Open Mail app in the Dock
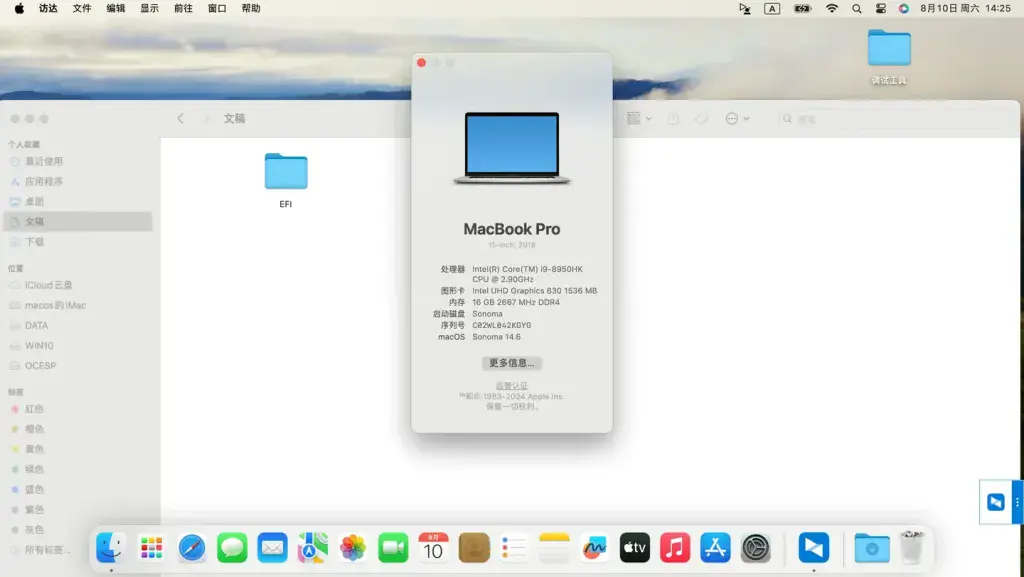The height and width of the screenshot is (577, 1024). click(272, 547)
